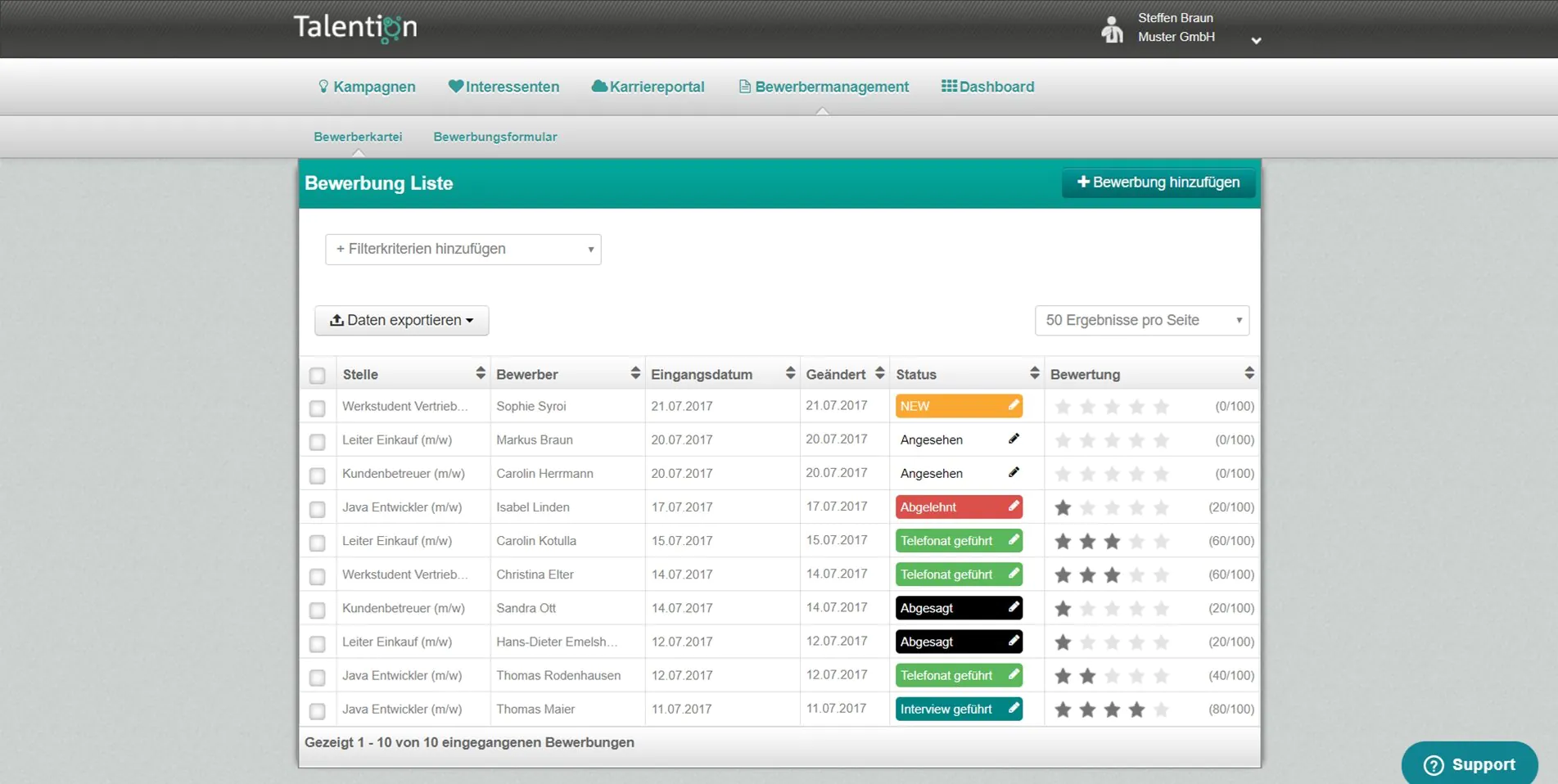Open Karriereportal menu

(x=648, y=87)
